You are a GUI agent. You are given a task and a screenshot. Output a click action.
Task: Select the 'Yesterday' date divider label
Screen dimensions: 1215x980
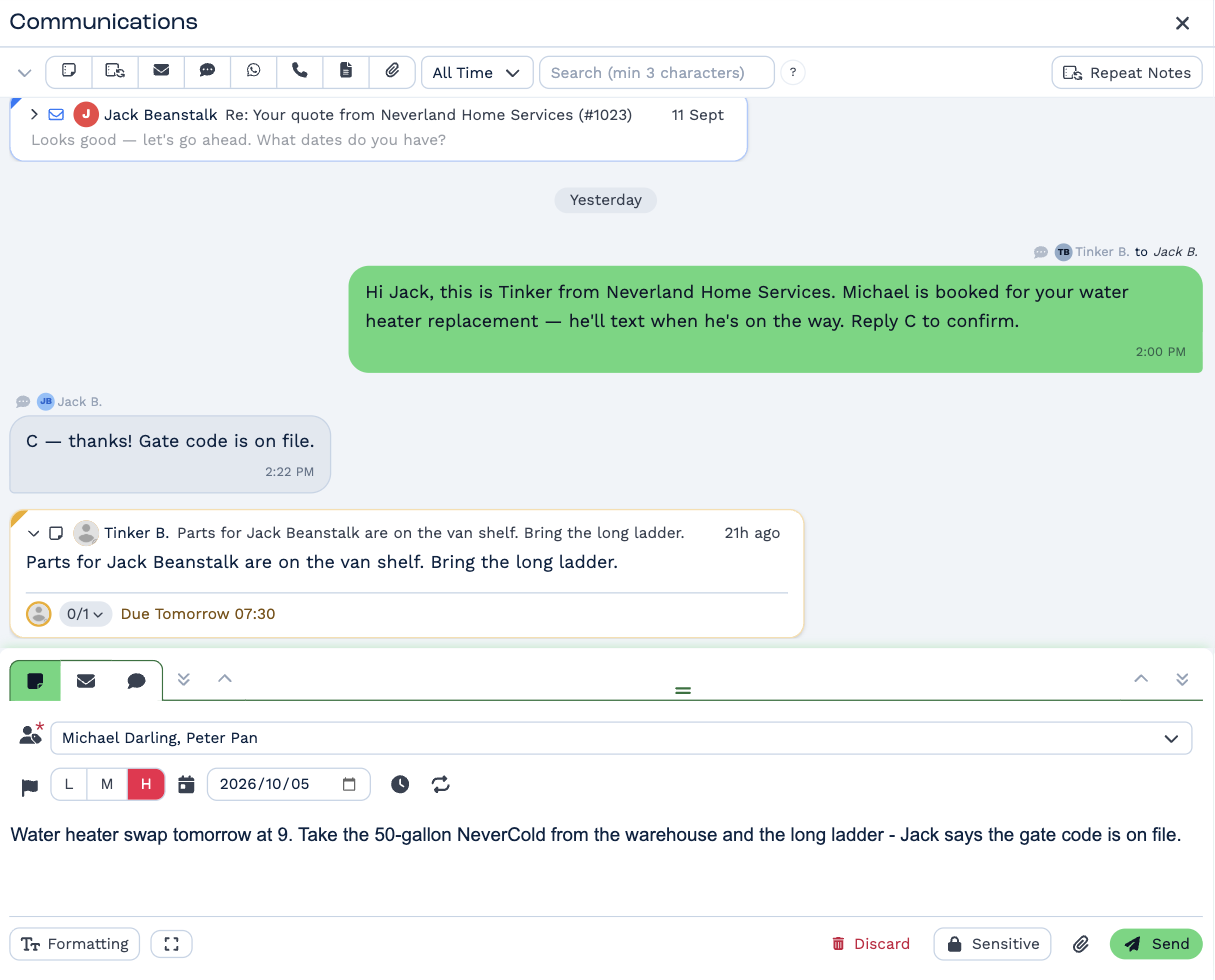pos(606,200)
